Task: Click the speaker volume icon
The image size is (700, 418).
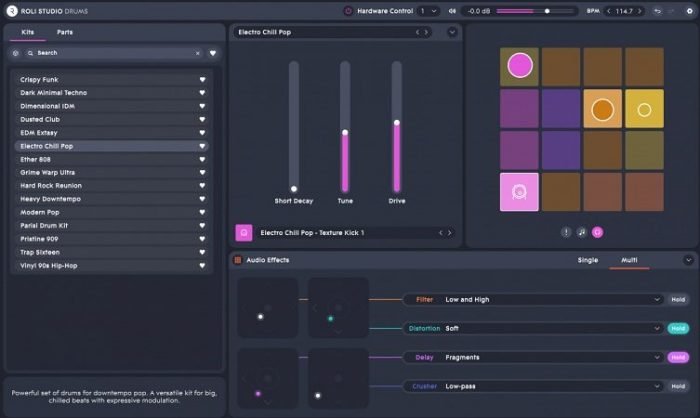Action: [x=452, y=11]
